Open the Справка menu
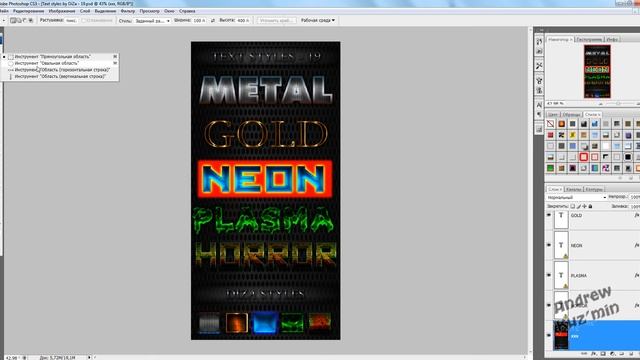 tap(187, 11)
